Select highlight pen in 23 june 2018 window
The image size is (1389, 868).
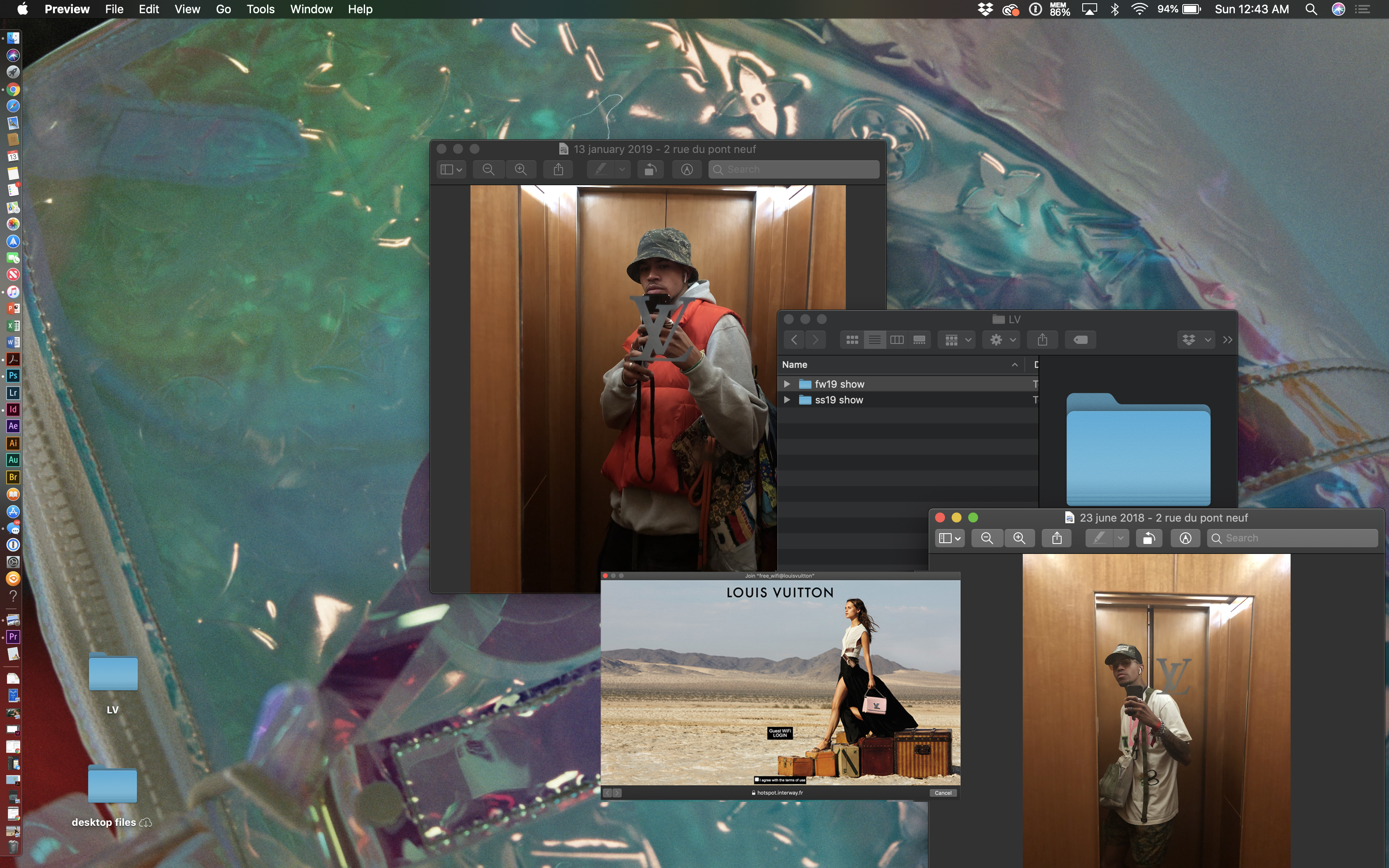pyautogui.click(x=1099, y=538)
